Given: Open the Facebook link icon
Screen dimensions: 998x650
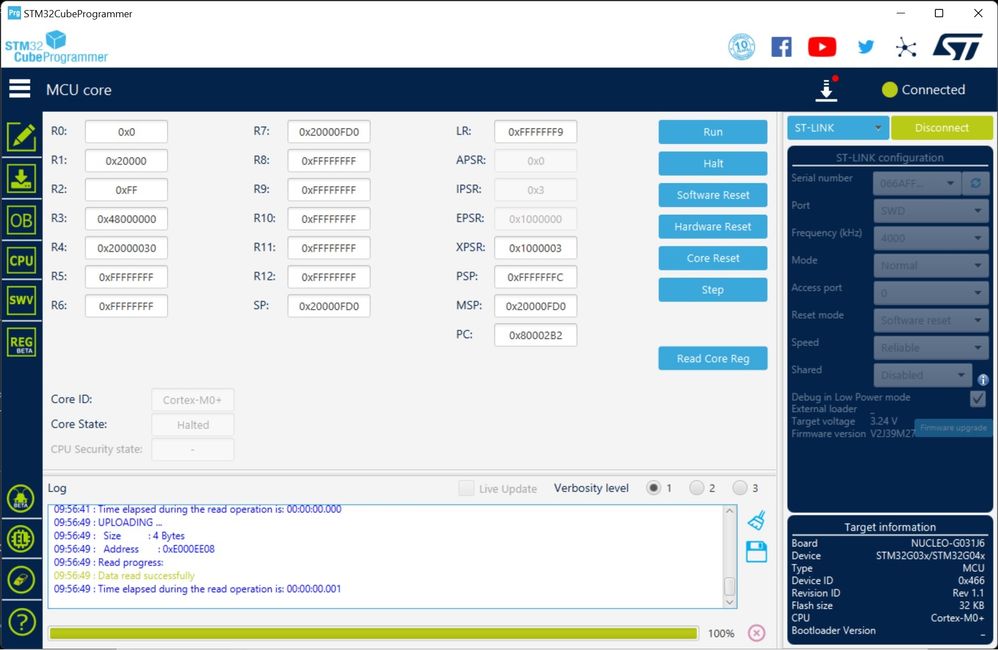Looking at the screenshot, I should coord(781,46).
